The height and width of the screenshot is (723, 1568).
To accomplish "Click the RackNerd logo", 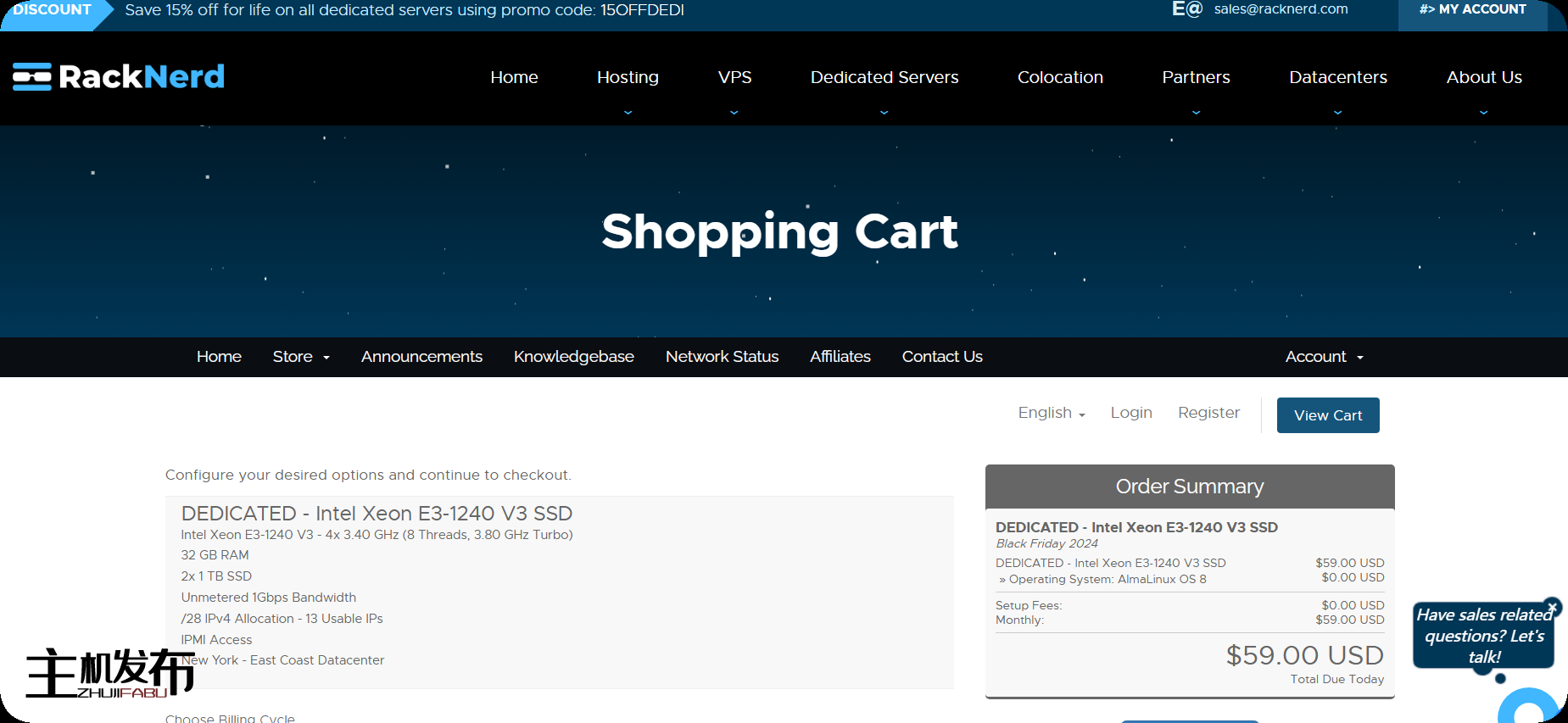I will [x=119, y=77].
